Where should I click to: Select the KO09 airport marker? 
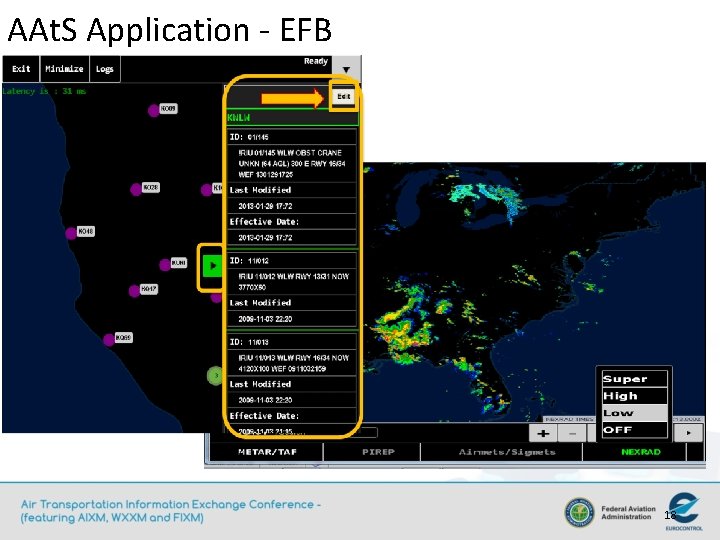pos(154,111)
